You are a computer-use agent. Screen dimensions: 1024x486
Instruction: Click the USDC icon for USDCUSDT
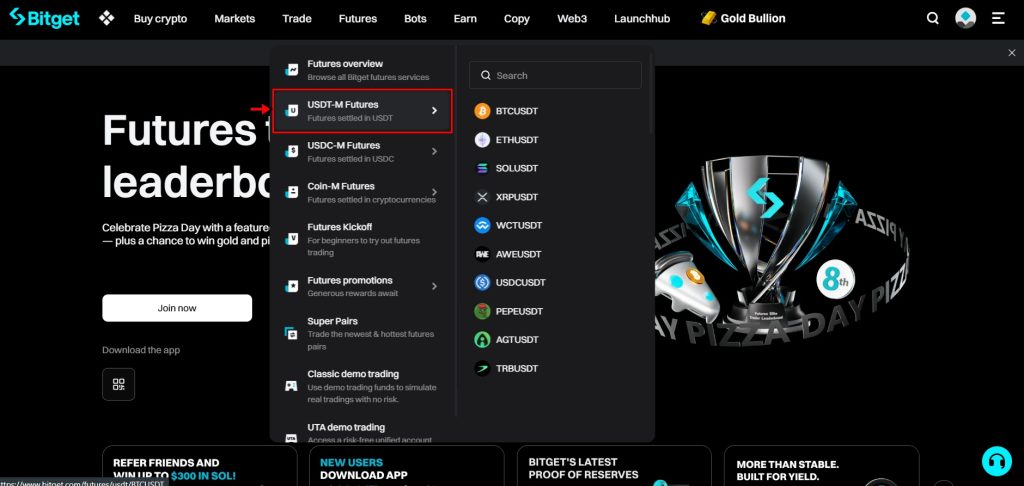(x=482, y=283)
